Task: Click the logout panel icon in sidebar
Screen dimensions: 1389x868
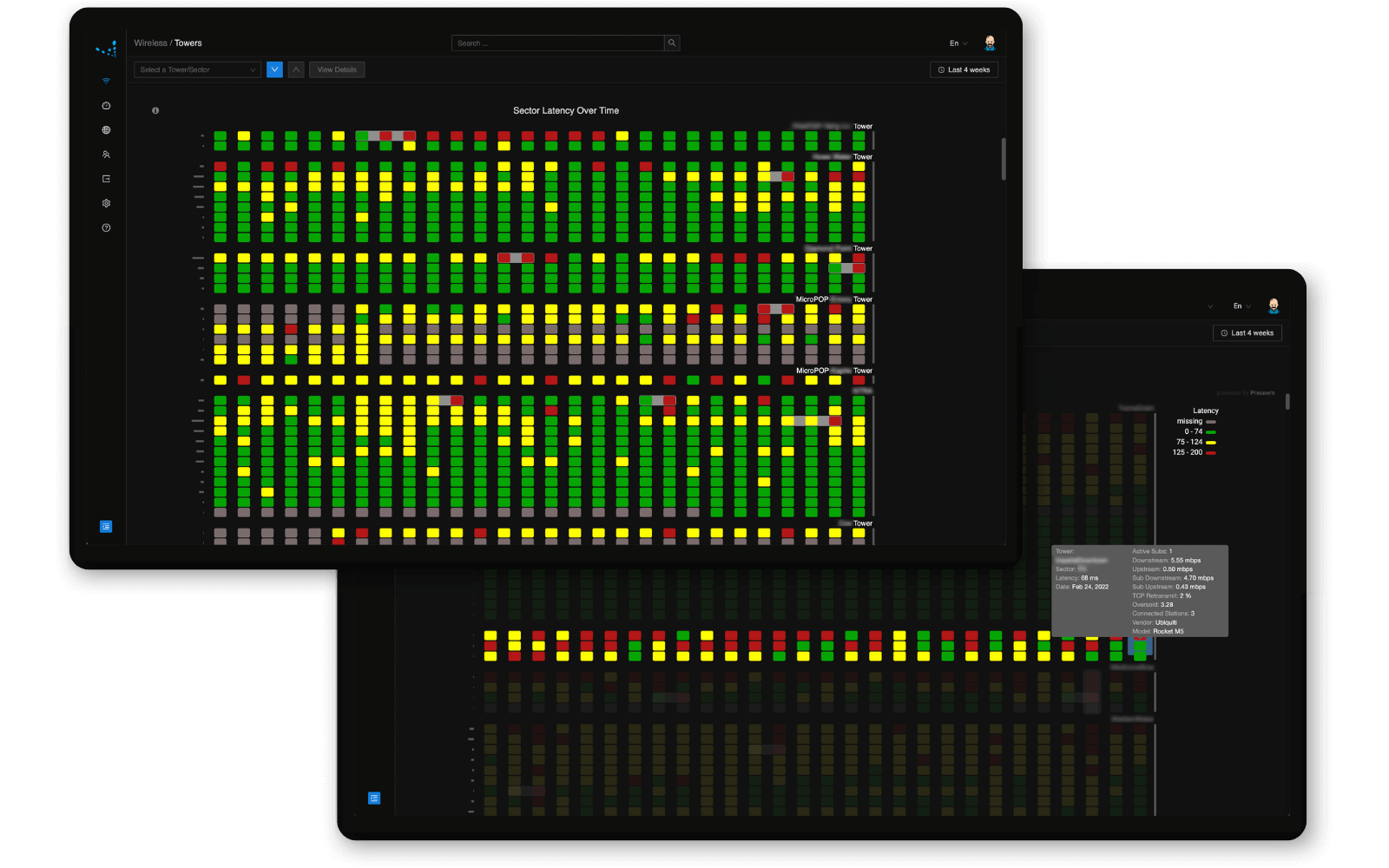Action: tap(106, 178)
